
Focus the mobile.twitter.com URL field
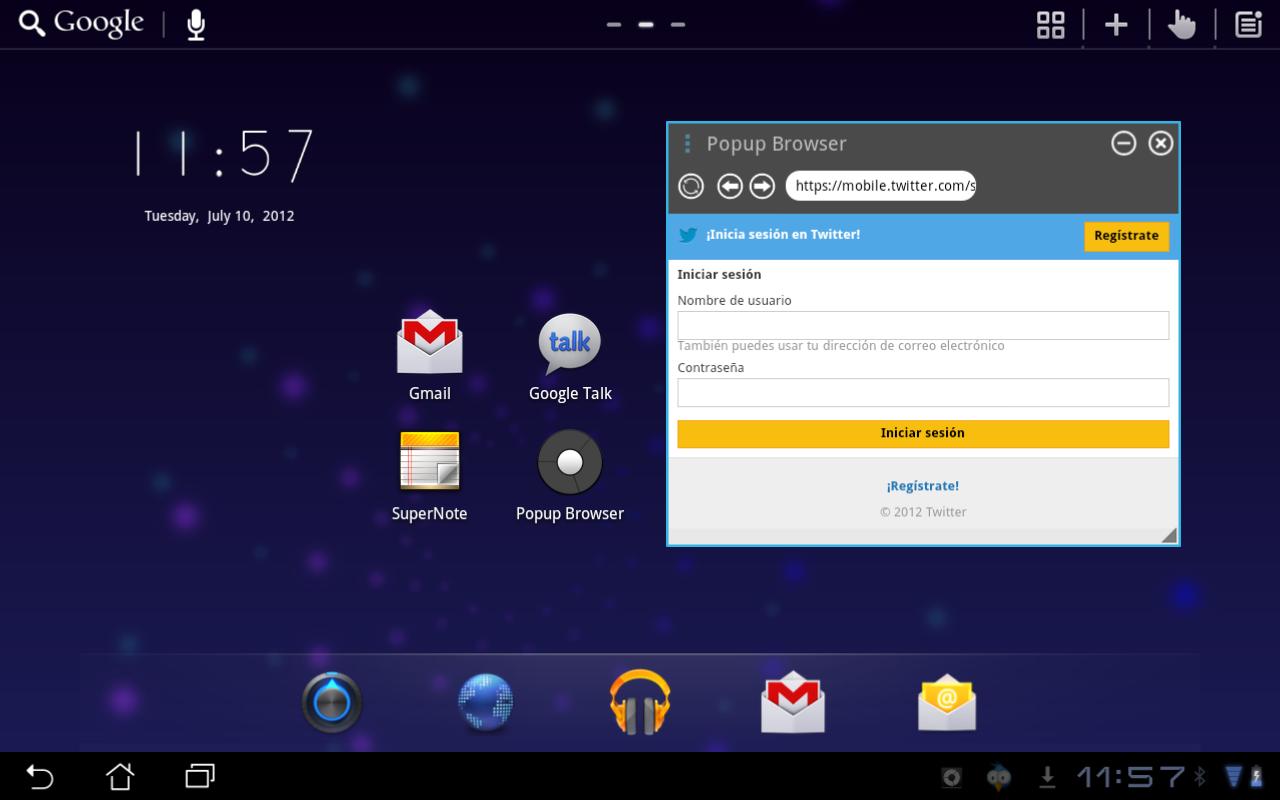click(x=881, y=186)
